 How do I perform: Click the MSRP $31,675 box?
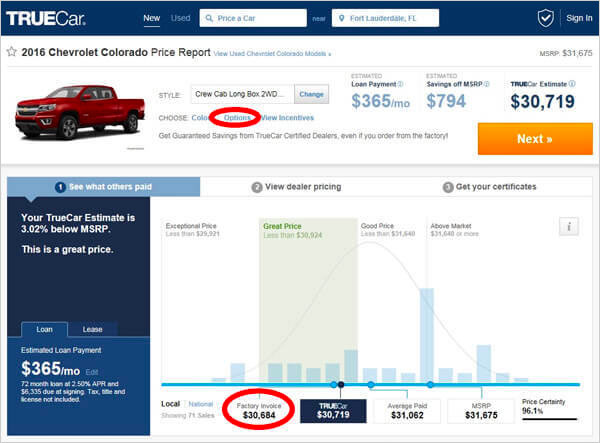[481, 411]
